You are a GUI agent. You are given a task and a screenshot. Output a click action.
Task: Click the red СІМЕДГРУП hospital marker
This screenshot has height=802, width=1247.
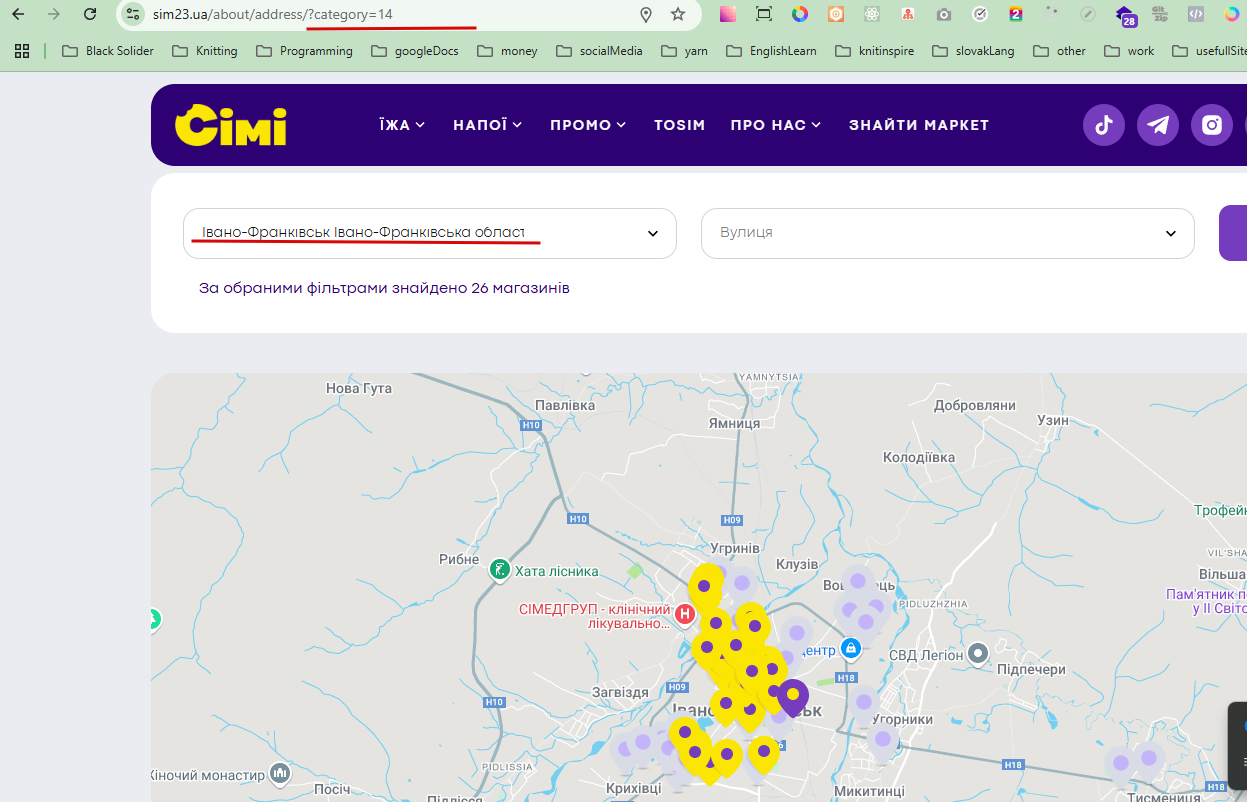(x=685, y=614)
